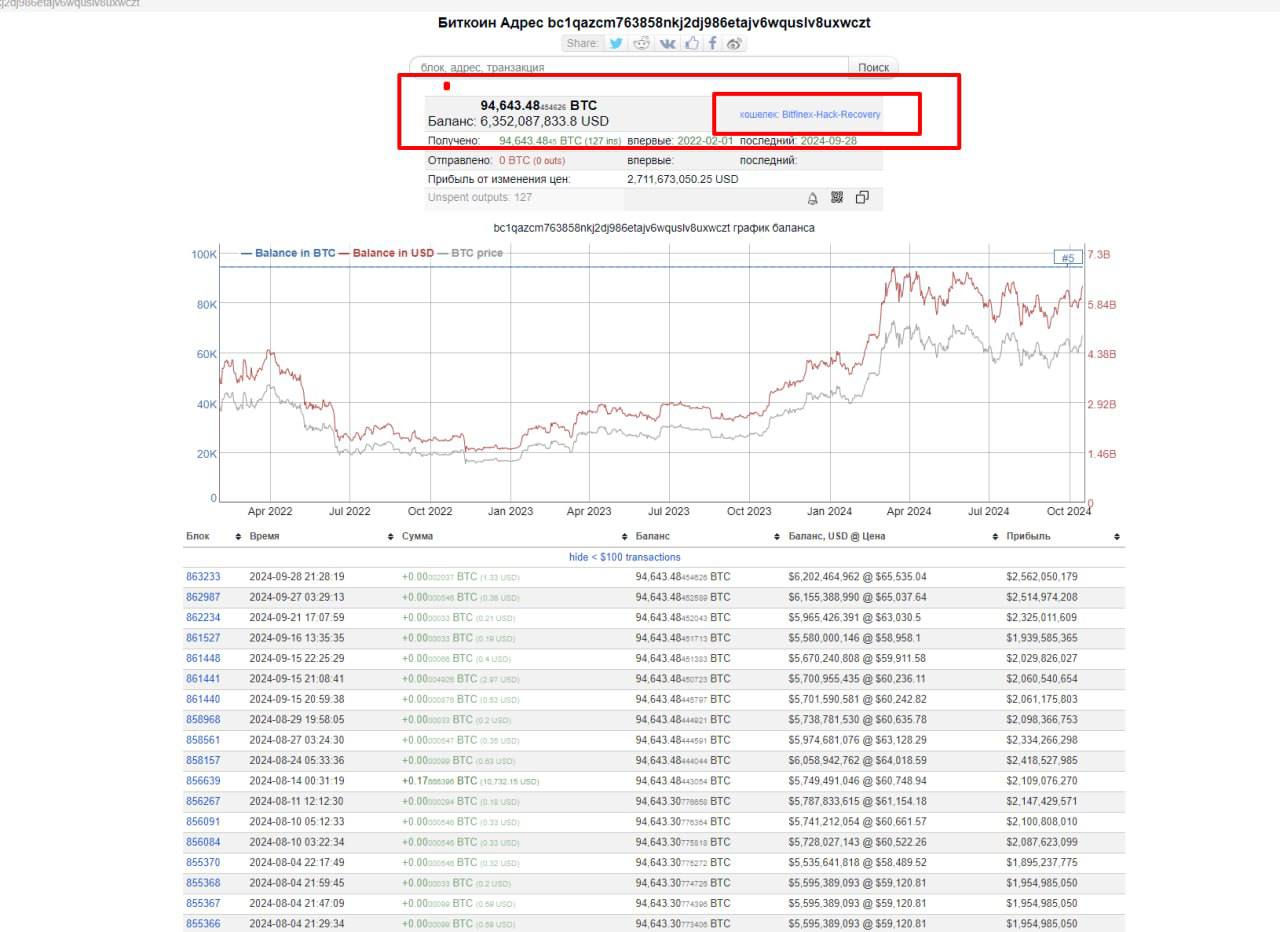
Task: Sort table by Сумма column arrows
Action: click(x=625, y=537)
